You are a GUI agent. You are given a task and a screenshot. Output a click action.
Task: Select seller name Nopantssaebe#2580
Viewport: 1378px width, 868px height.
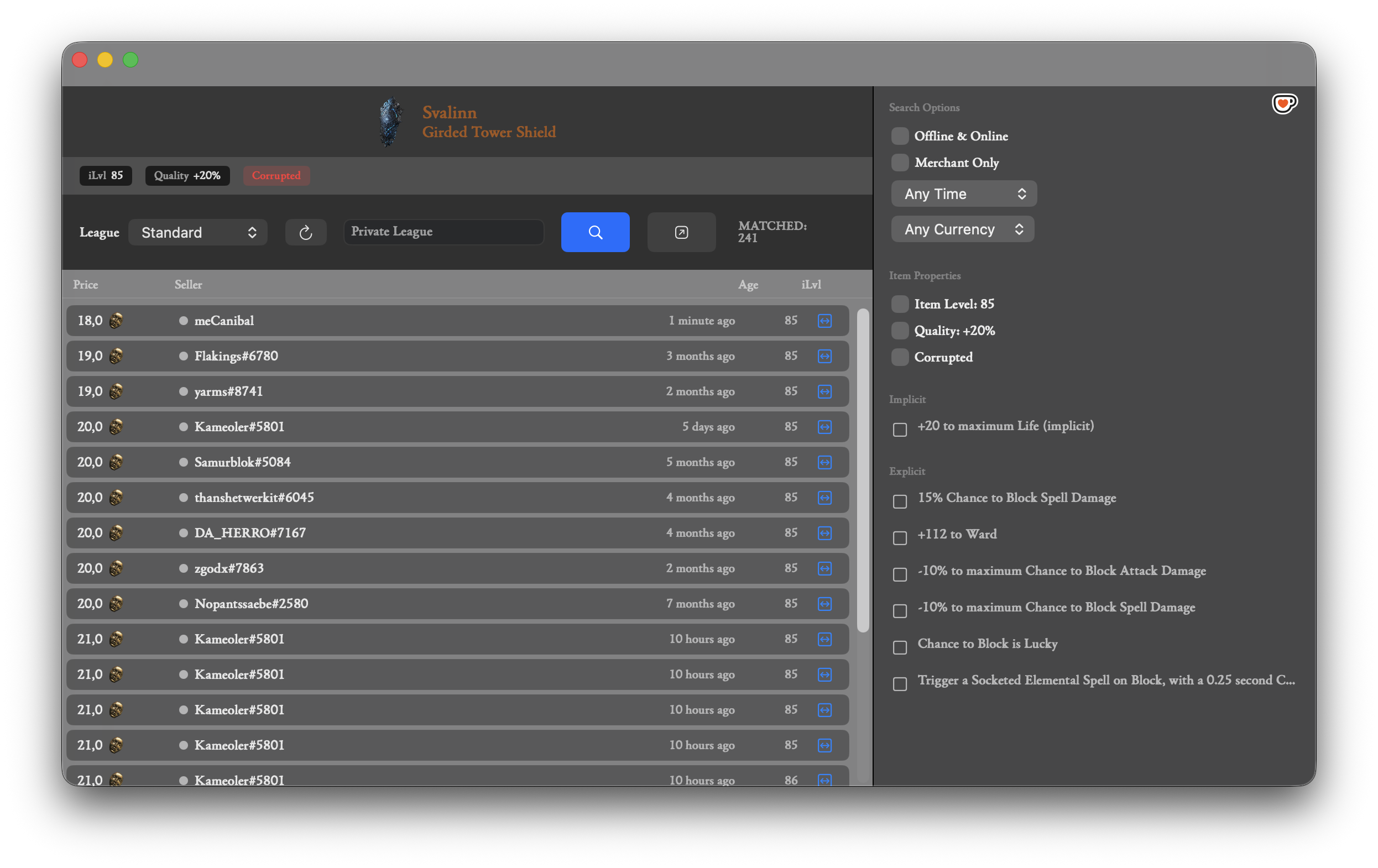pos(251,604)
